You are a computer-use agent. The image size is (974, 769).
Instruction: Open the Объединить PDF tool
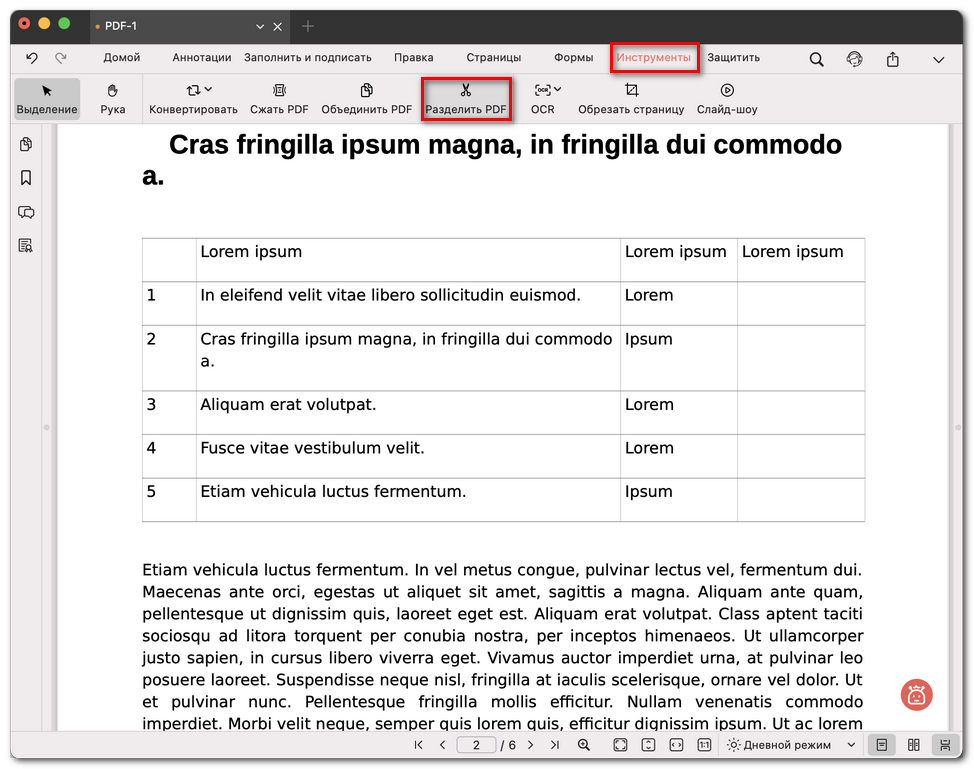(368, 98)
